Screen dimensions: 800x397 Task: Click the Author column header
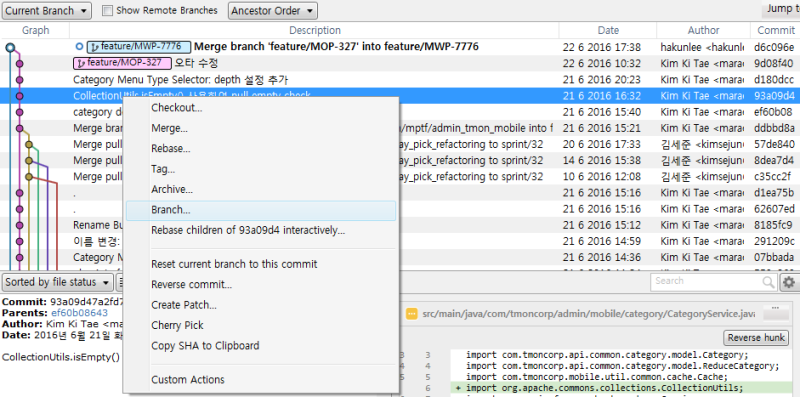(704, 30)
